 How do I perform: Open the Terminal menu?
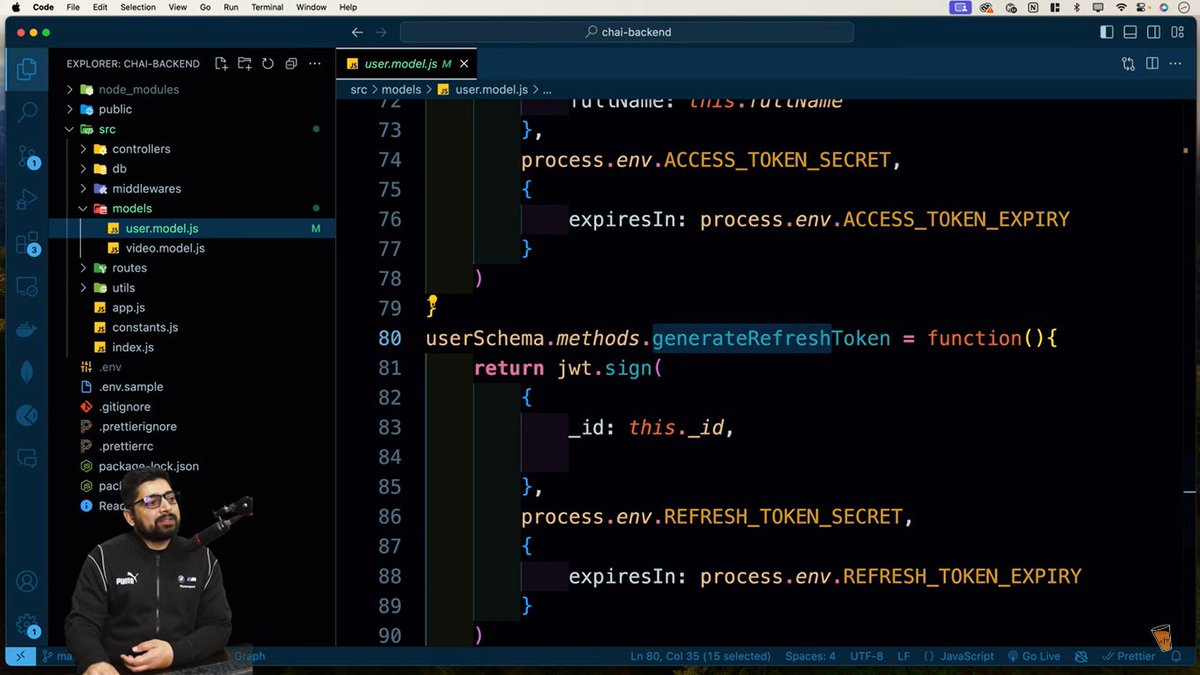(x=267, y=7)
